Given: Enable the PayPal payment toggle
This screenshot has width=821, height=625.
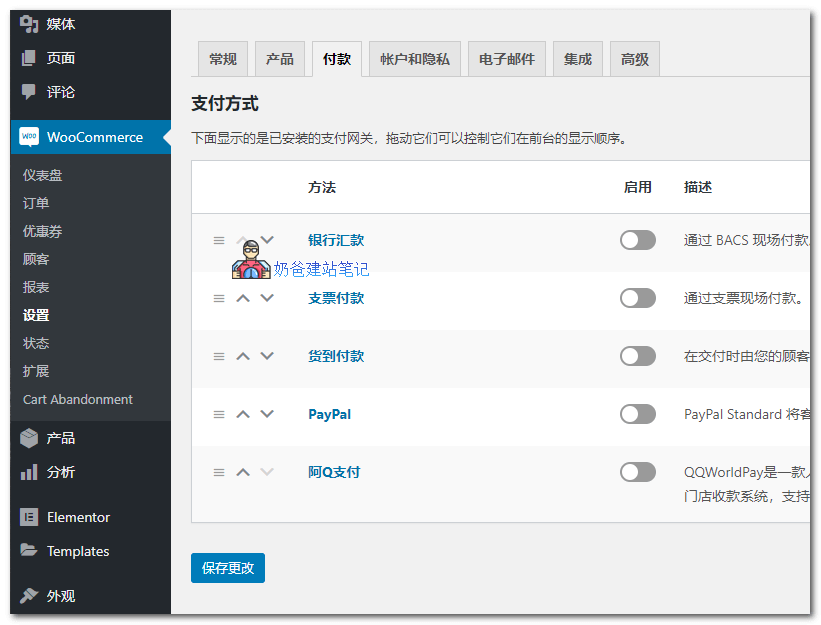Looking at the screenshot, I should [x=637, y=414].
